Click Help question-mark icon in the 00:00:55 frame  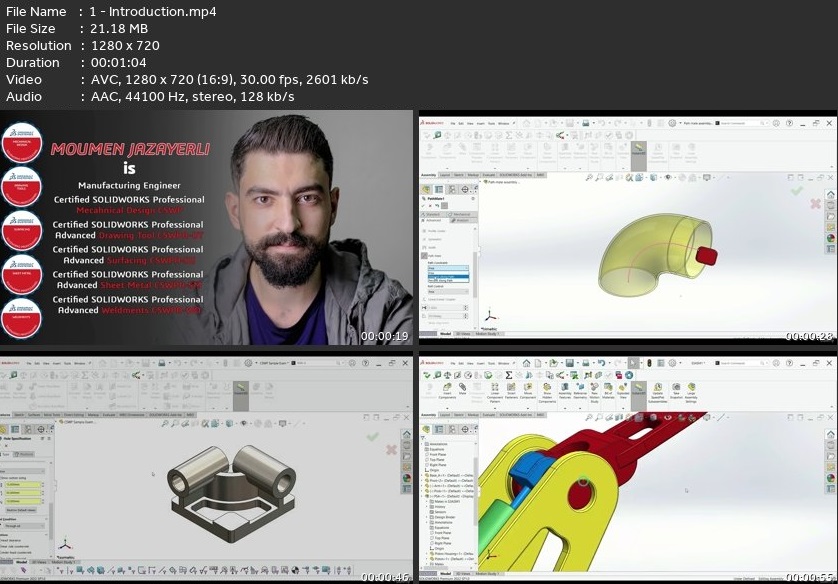[789, 363]
